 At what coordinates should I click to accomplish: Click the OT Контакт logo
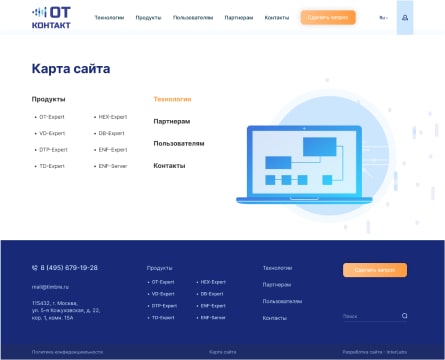click(51, 18)
